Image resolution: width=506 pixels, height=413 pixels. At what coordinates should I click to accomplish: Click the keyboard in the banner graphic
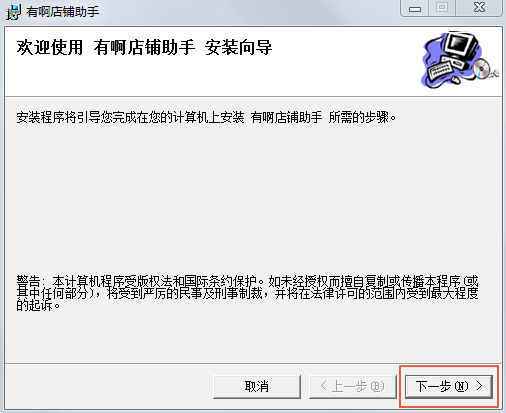click(x=440, y=69)
